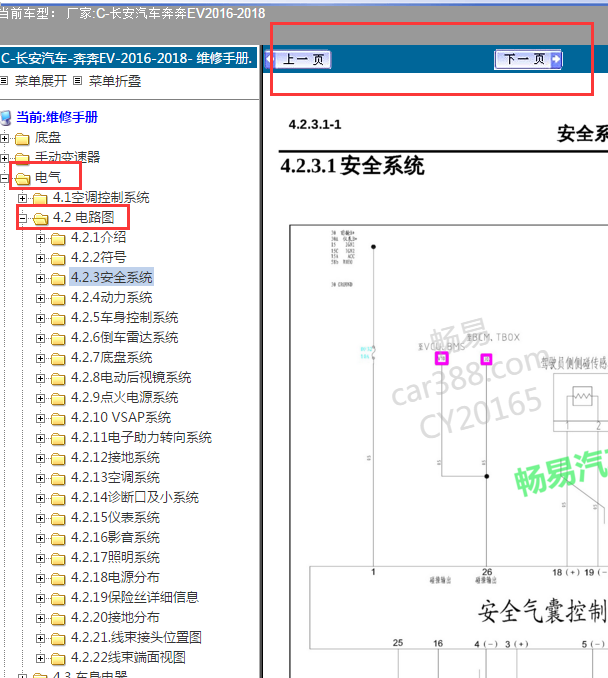The image size is (608, 678).
Task: Click the 4.1空调控制系统 folder icon
Action: pos(40,198)
